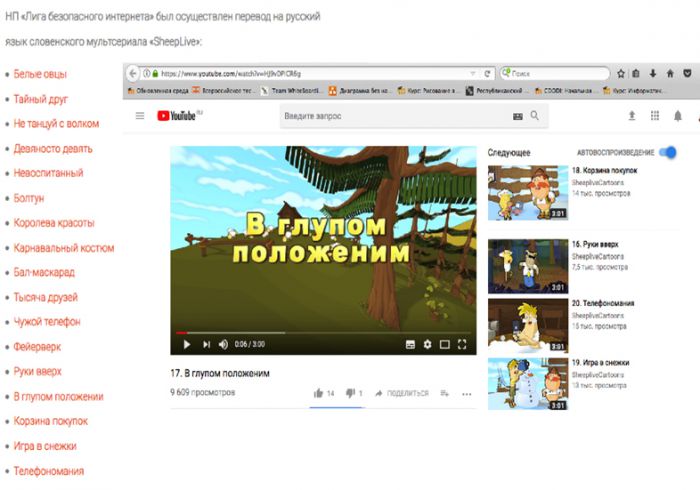Open thumbnail of 16. Руки вверх
Image resolution: width=700 pixels, height=490 pixels.
(x=528, y=266)
